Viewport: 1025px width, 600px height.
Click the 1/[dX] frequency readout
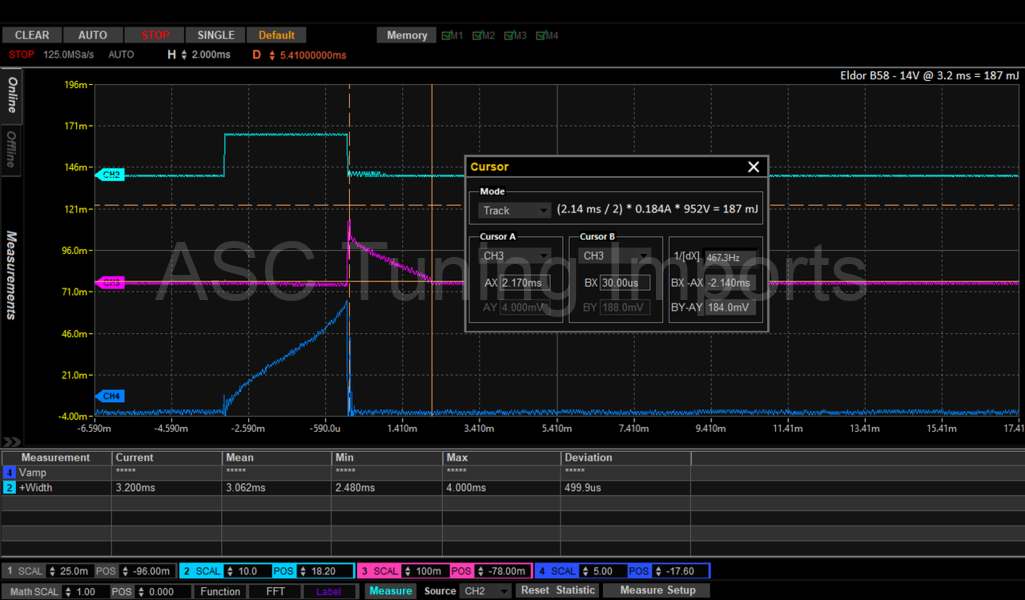[730, 258]
